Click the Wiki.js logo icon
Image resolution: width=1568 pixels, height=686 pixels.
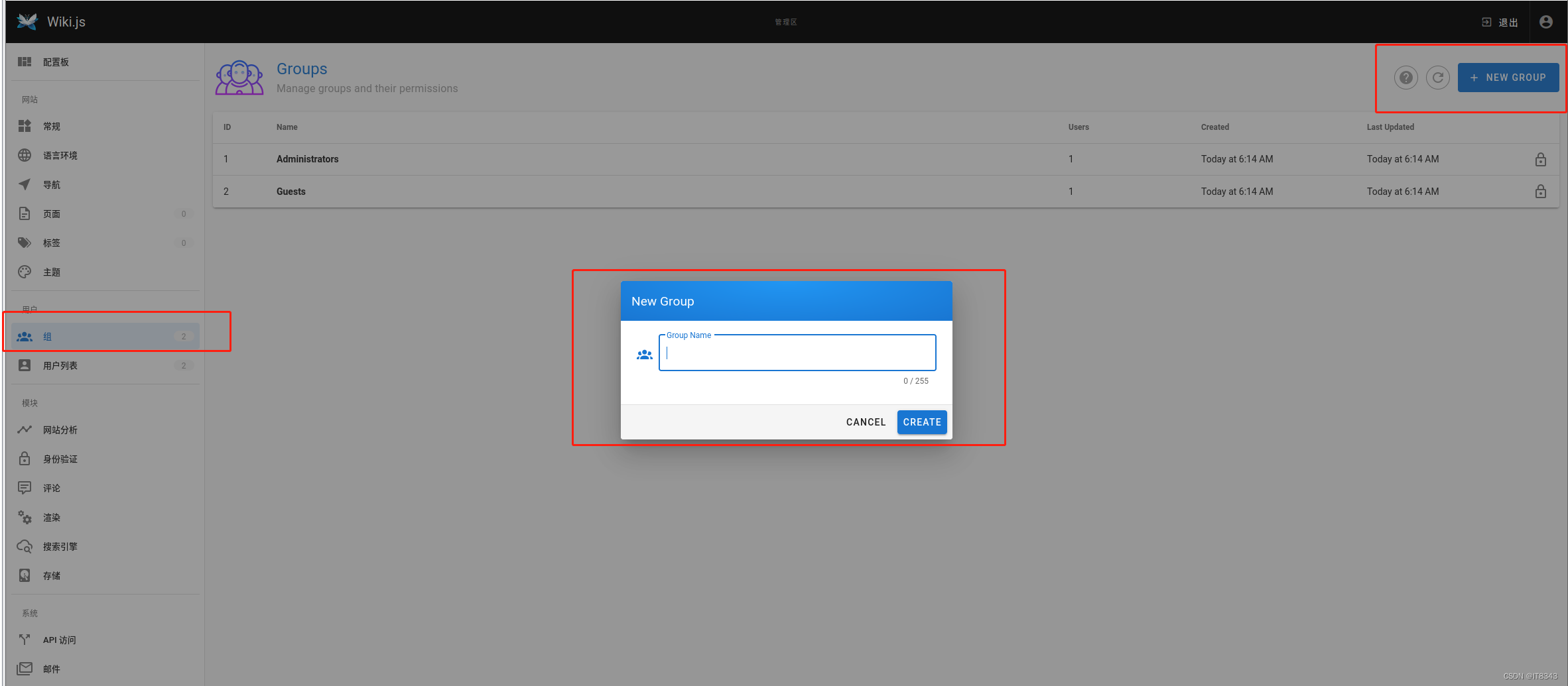point(27,21)
